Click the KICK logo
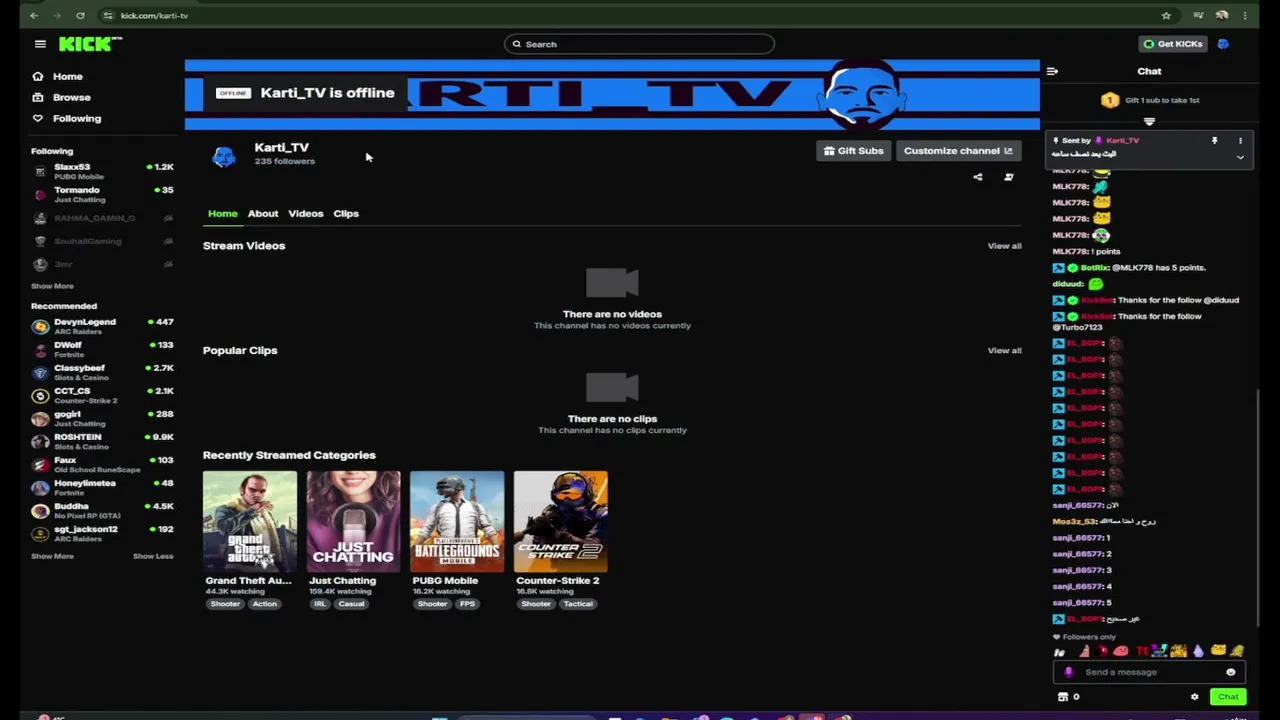 (x=90, y=44)
